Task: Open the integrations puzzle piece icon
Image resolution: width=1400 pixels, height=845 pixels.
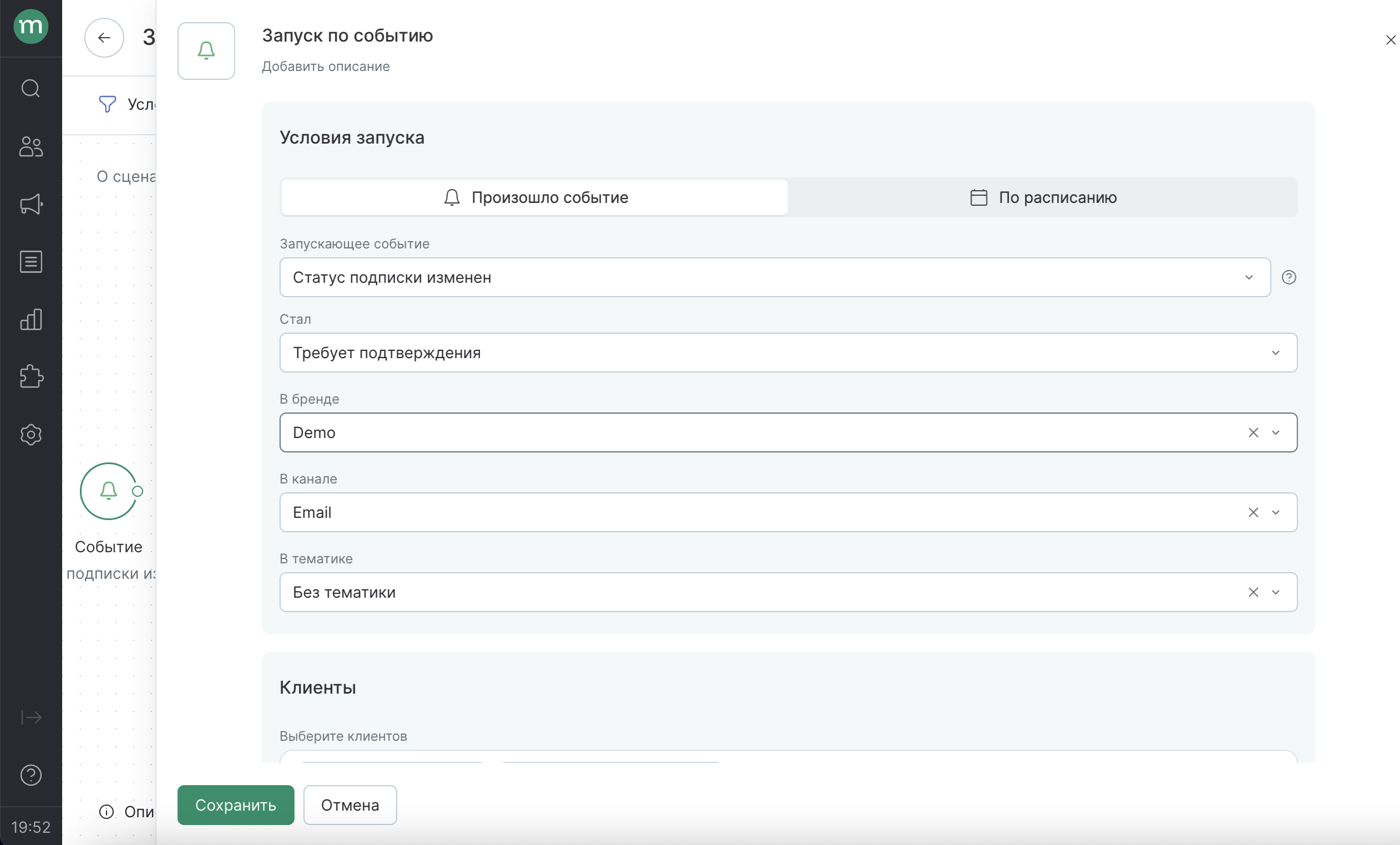Action: coord(31,376)
